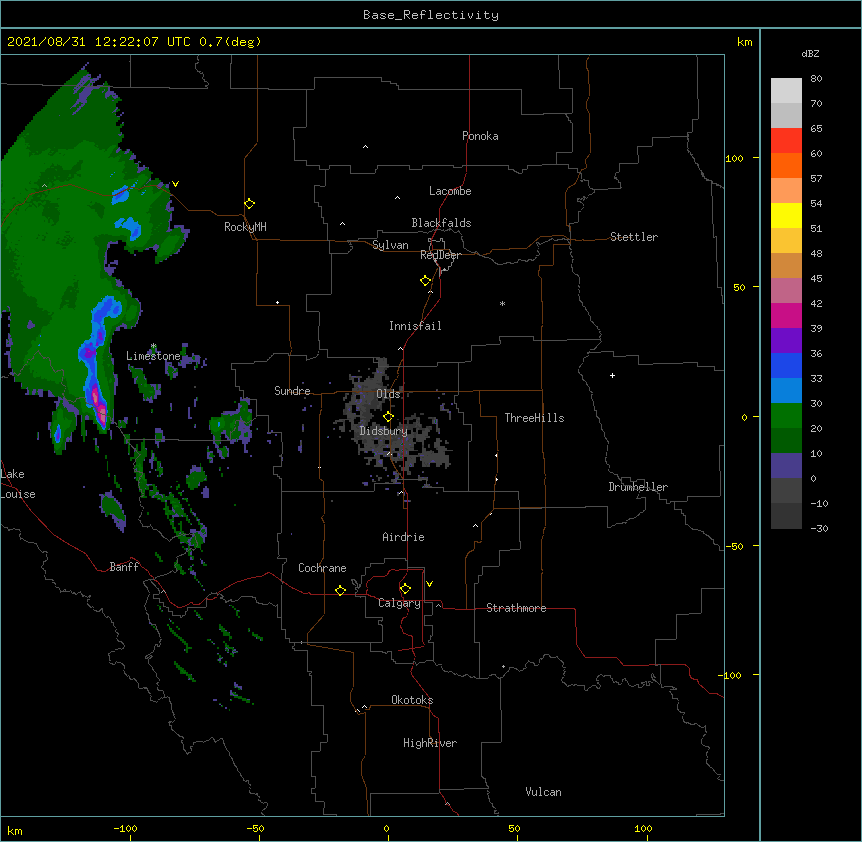The image size is (862, 842).
Task: Select the yellow diamond marker between Olds and Didsbury
Action: [389, 417]
